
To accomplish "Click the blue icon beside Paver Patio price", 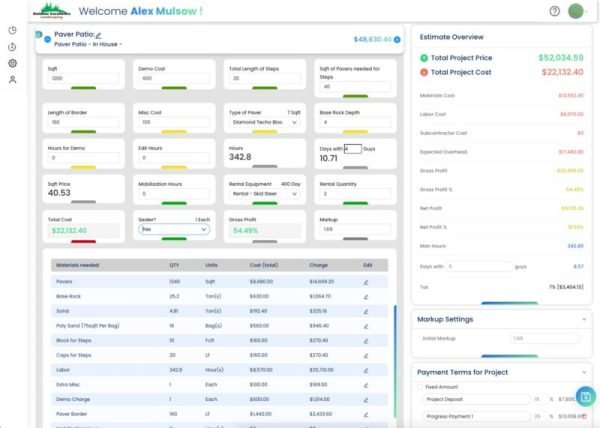I will (x=397, y=39).
